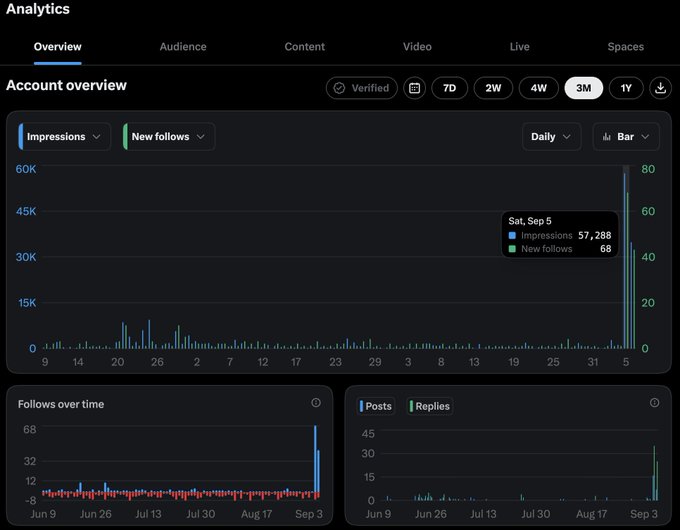Click the 30K impressions axis label
This screenshot has height=530, width=680.
[x=26, y=257]
